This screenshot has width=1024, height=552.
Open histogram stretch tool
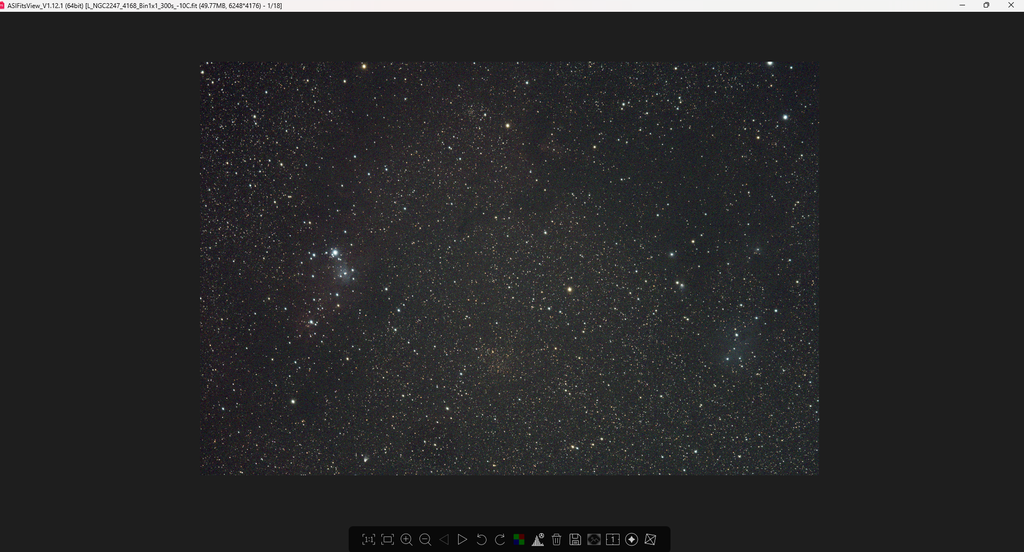coord(537,540)
